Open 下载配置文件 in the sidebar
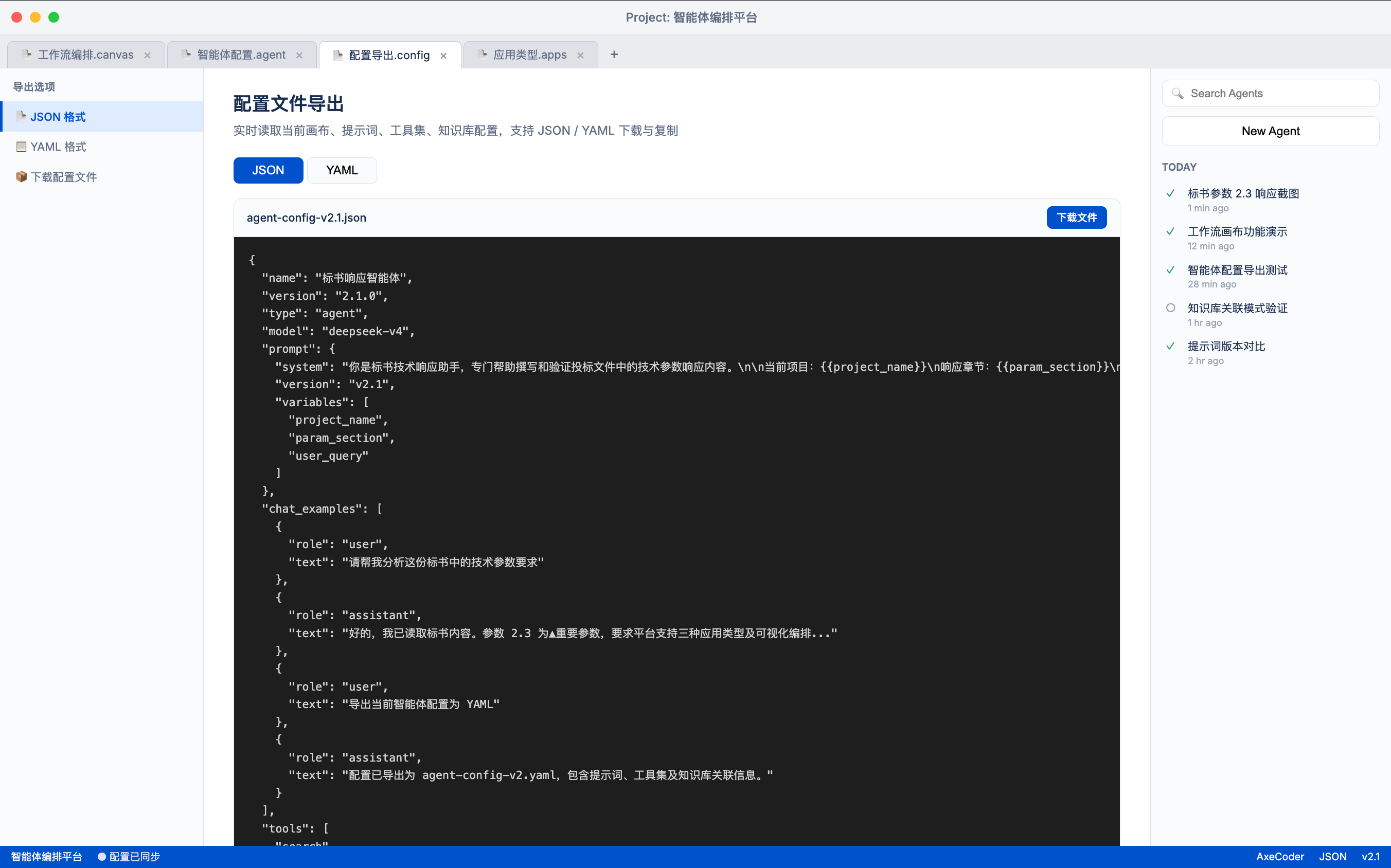 102,177
